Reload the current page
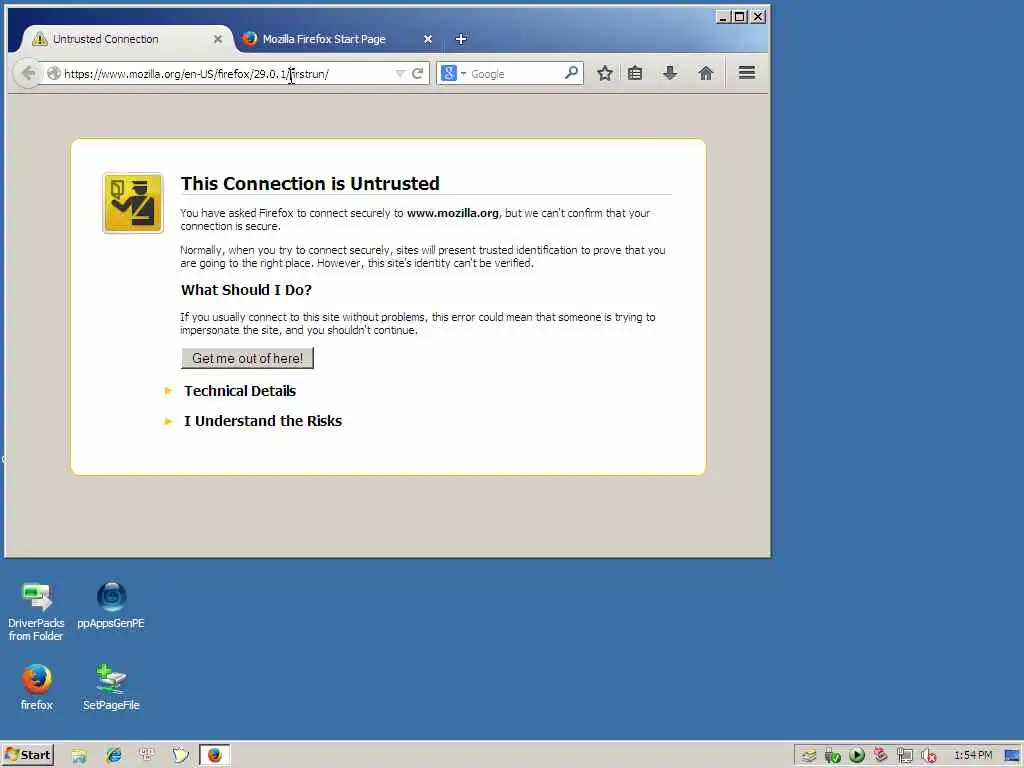Image resolution: width=1024 pixels, height=768 pixels. (x=417, y=74)
